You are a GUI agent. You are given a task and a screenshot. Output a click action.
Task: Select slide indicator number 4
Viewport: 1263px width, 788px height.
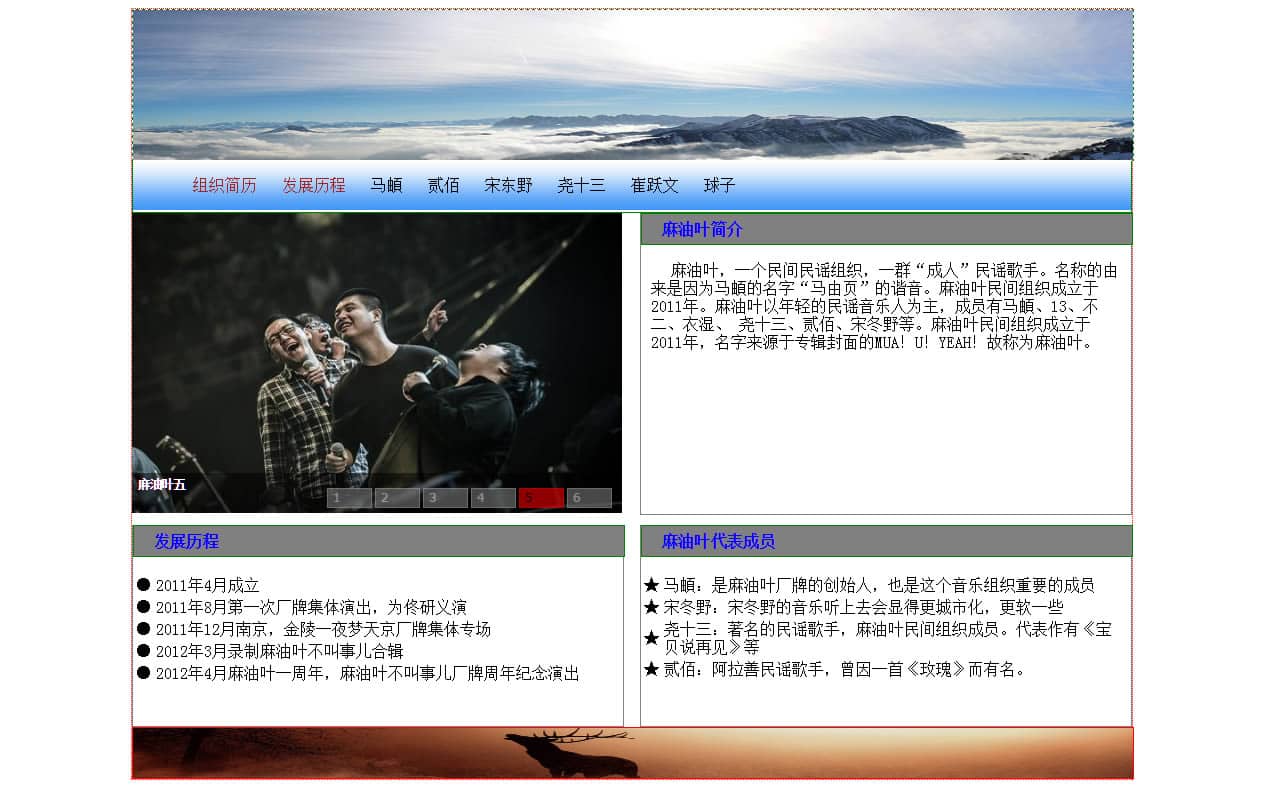pyautogui.click(x=493, y=498)
